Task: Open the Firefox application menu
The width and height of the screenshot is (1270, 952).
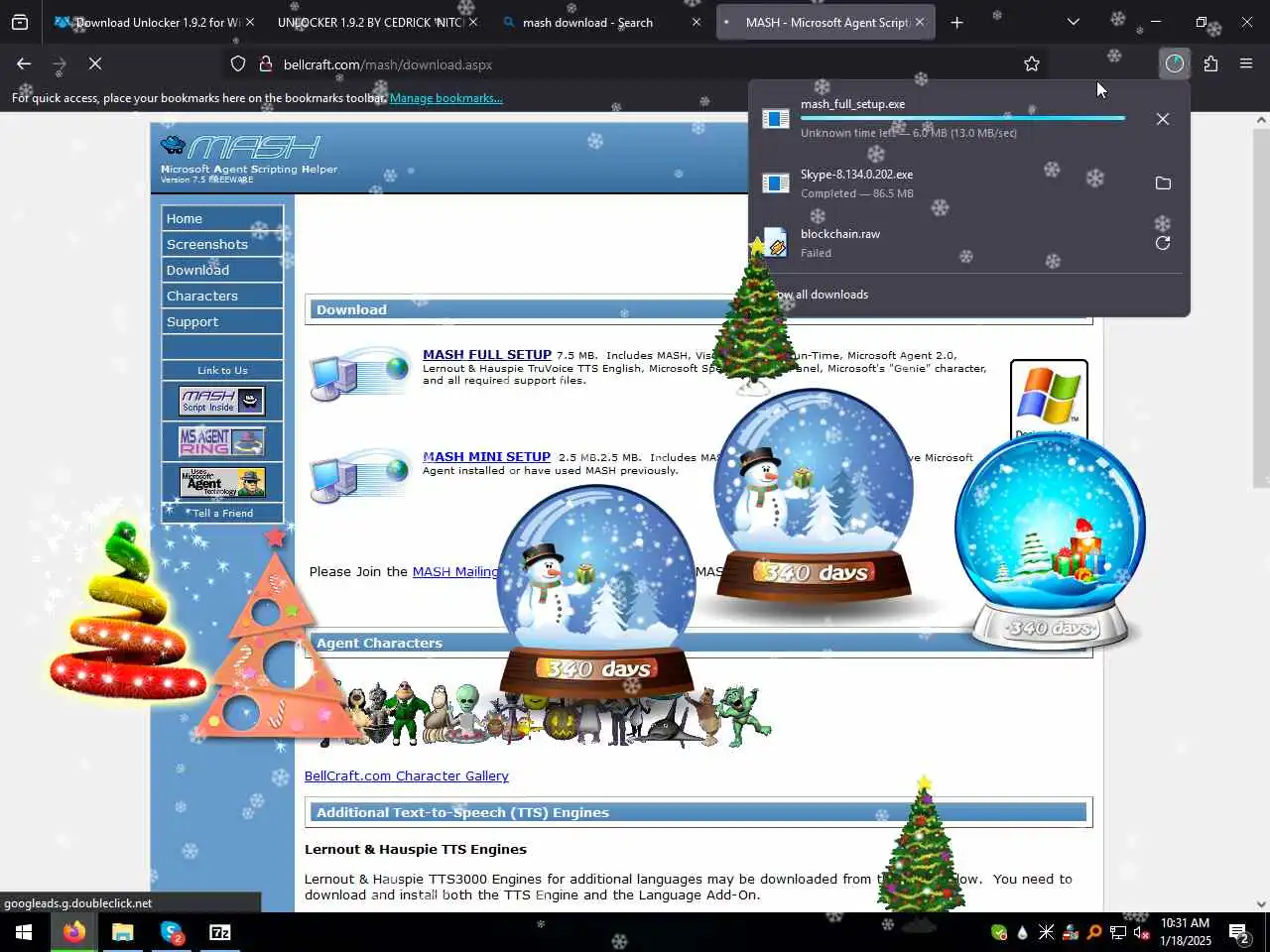Action: pos(1246,63)
